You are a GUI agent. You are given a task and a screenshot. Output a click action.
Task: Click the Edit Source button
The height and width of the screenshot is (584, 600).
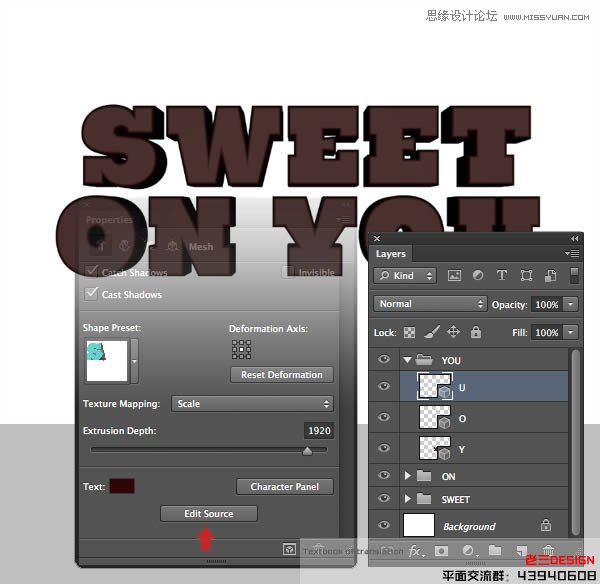point(208,513)
